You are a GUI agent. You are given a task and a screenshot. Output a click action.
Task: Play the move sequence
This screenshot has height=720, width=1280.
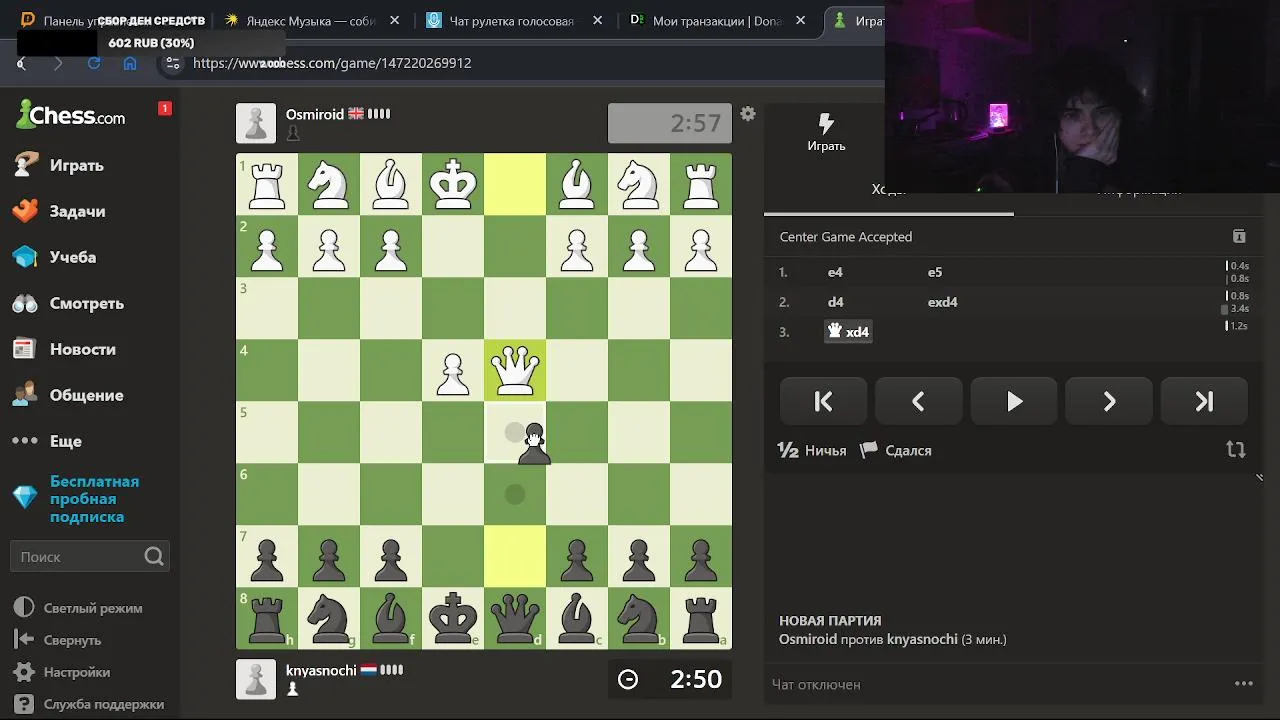coord(1014,401)
